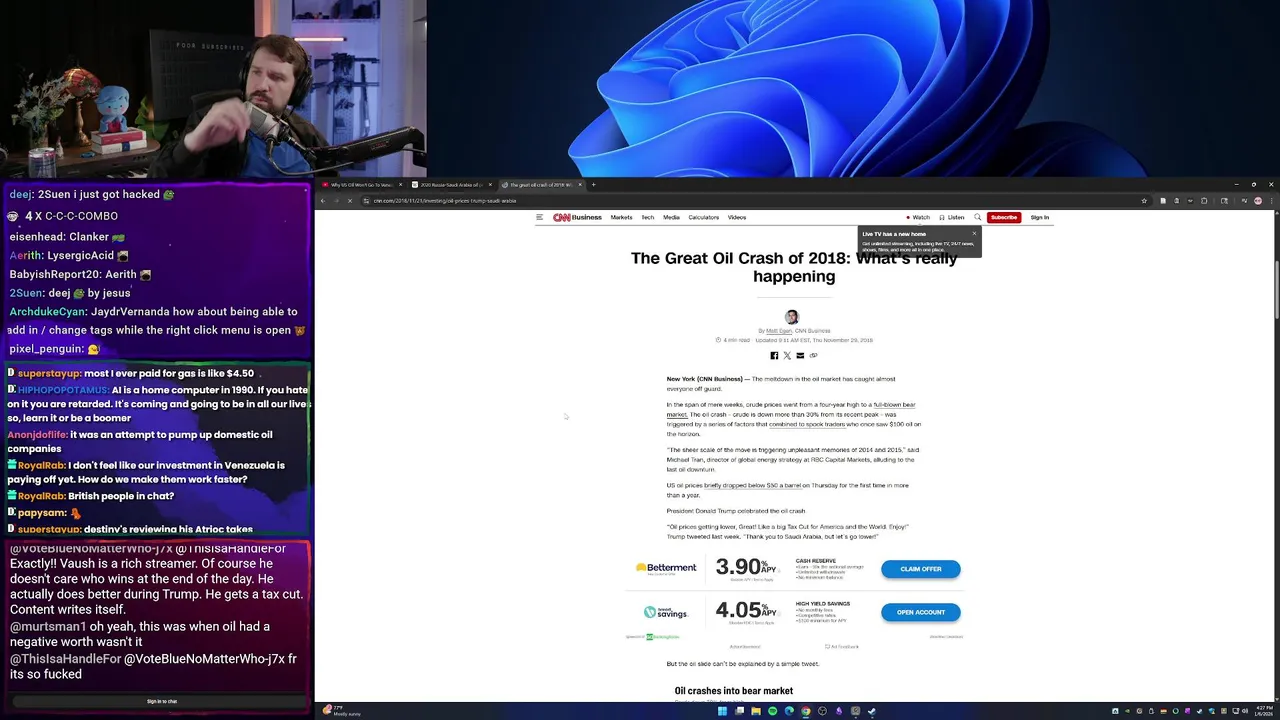Open browser profile avatar

click(x=1258, y=201)
